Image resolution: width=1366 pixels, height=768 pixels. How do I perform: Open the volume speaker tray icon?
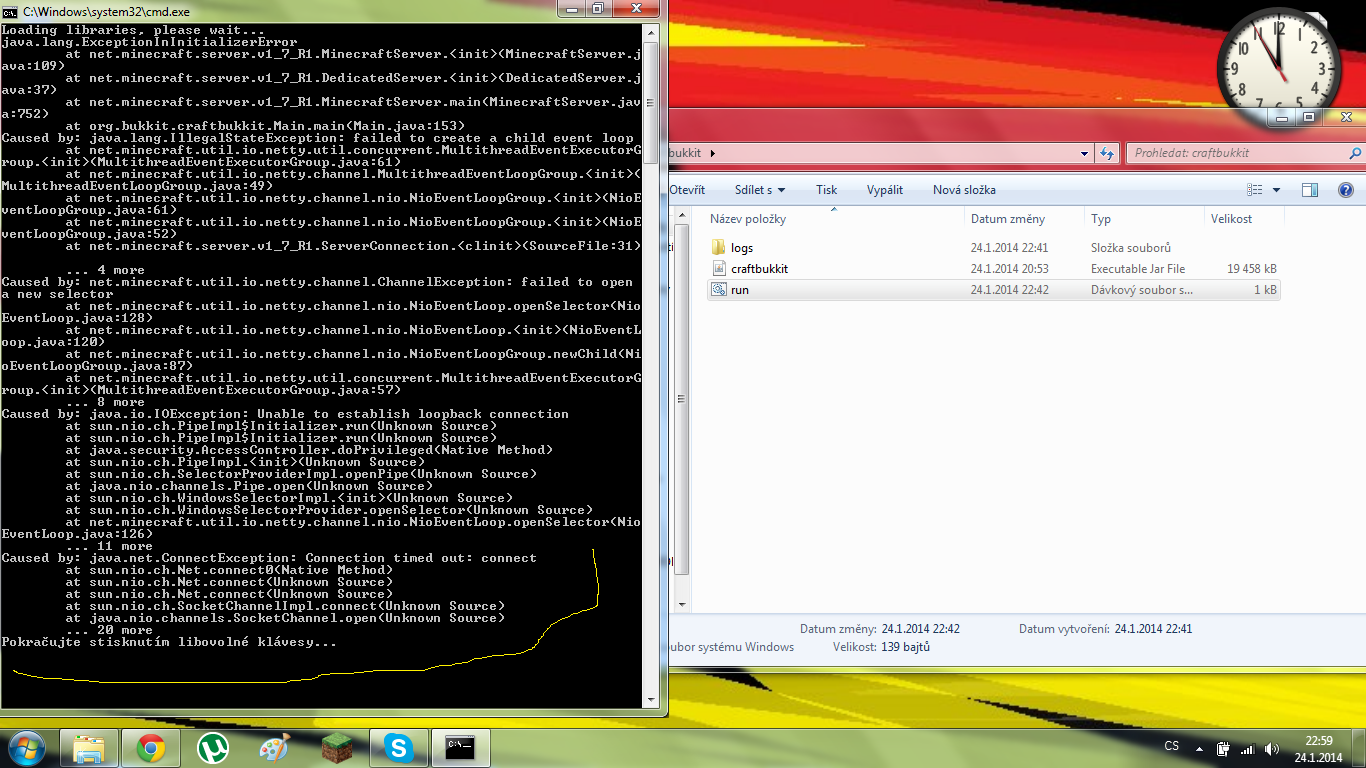click(1271, 748)
